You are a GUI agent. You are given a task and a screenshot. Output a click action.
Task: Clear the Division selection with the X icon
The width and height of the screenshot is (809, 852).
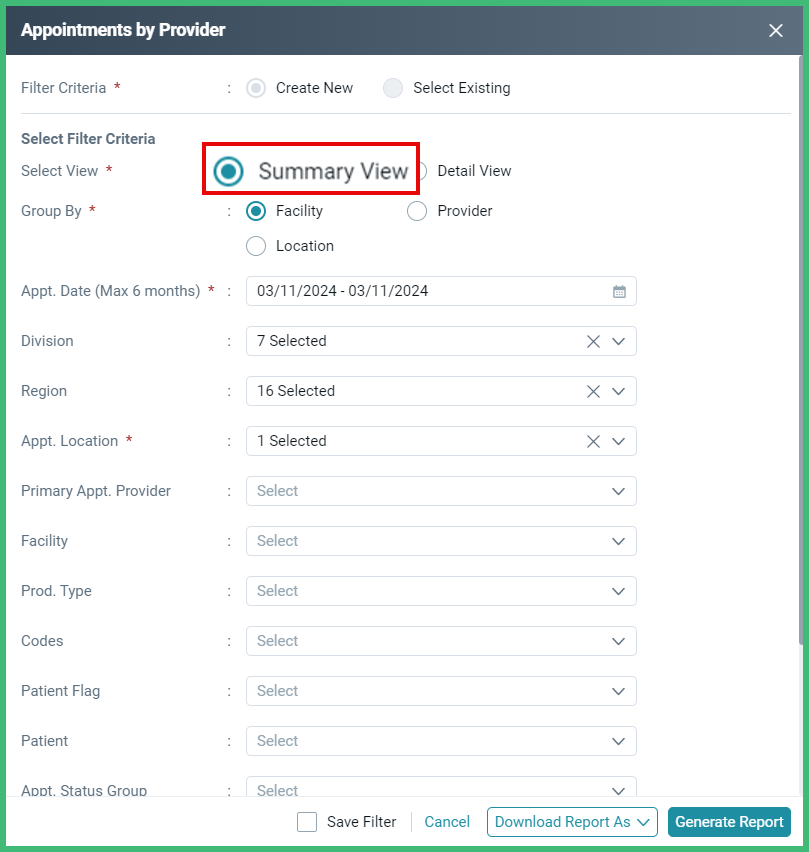click(592, 341)
